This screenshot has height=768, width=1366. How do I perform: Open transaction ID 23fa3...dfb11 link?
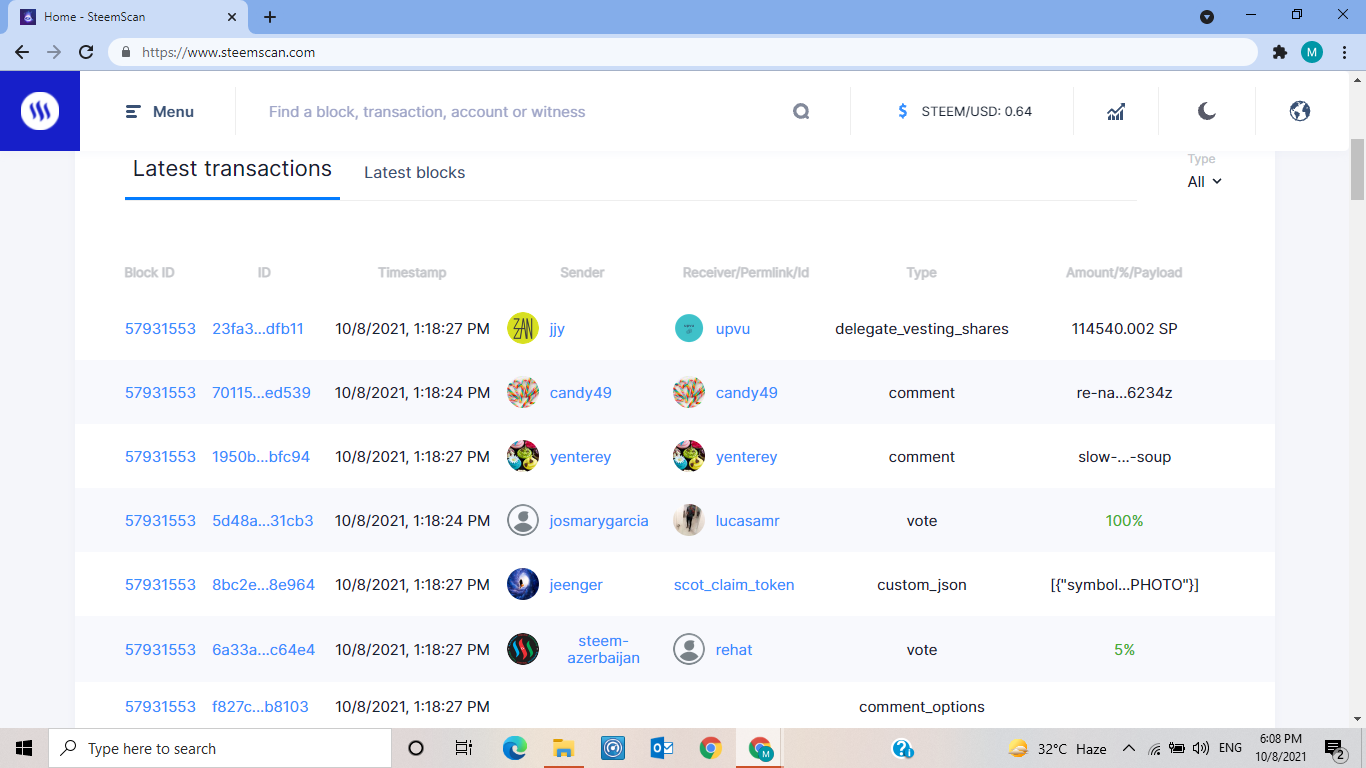click(x=258, y=328)
